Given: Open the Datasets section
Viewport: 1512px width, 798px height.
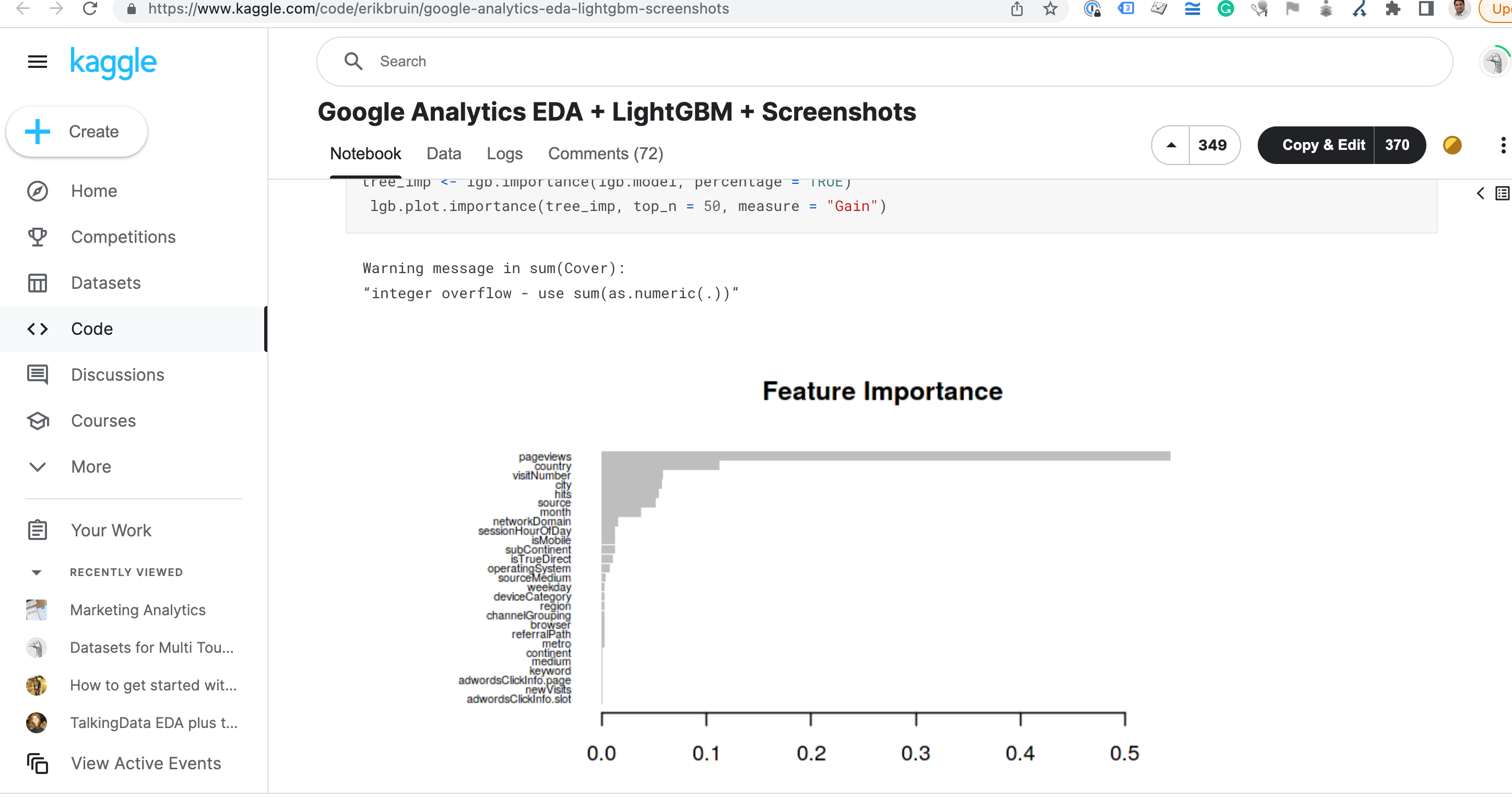Looking at the screenshot, I should (x=37, y=283).
